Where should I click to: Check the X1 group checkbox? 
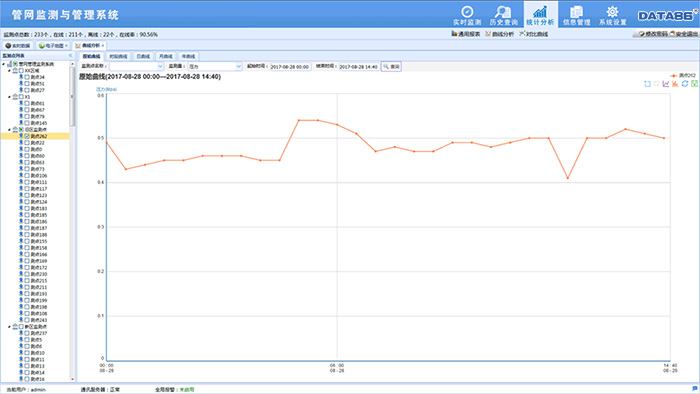21,97
